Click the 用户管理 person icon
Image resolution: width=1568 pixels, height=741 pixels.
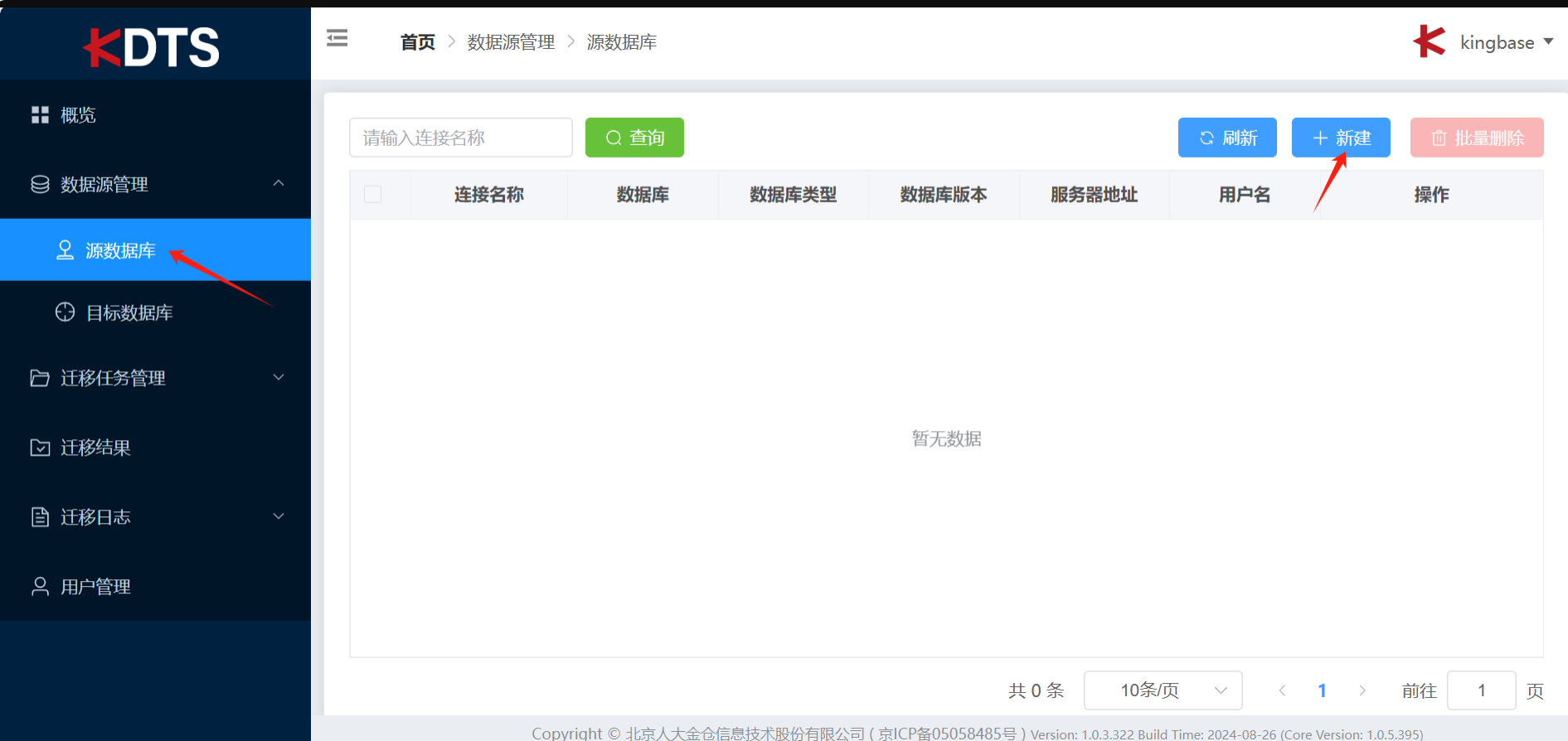coord(40,587)
